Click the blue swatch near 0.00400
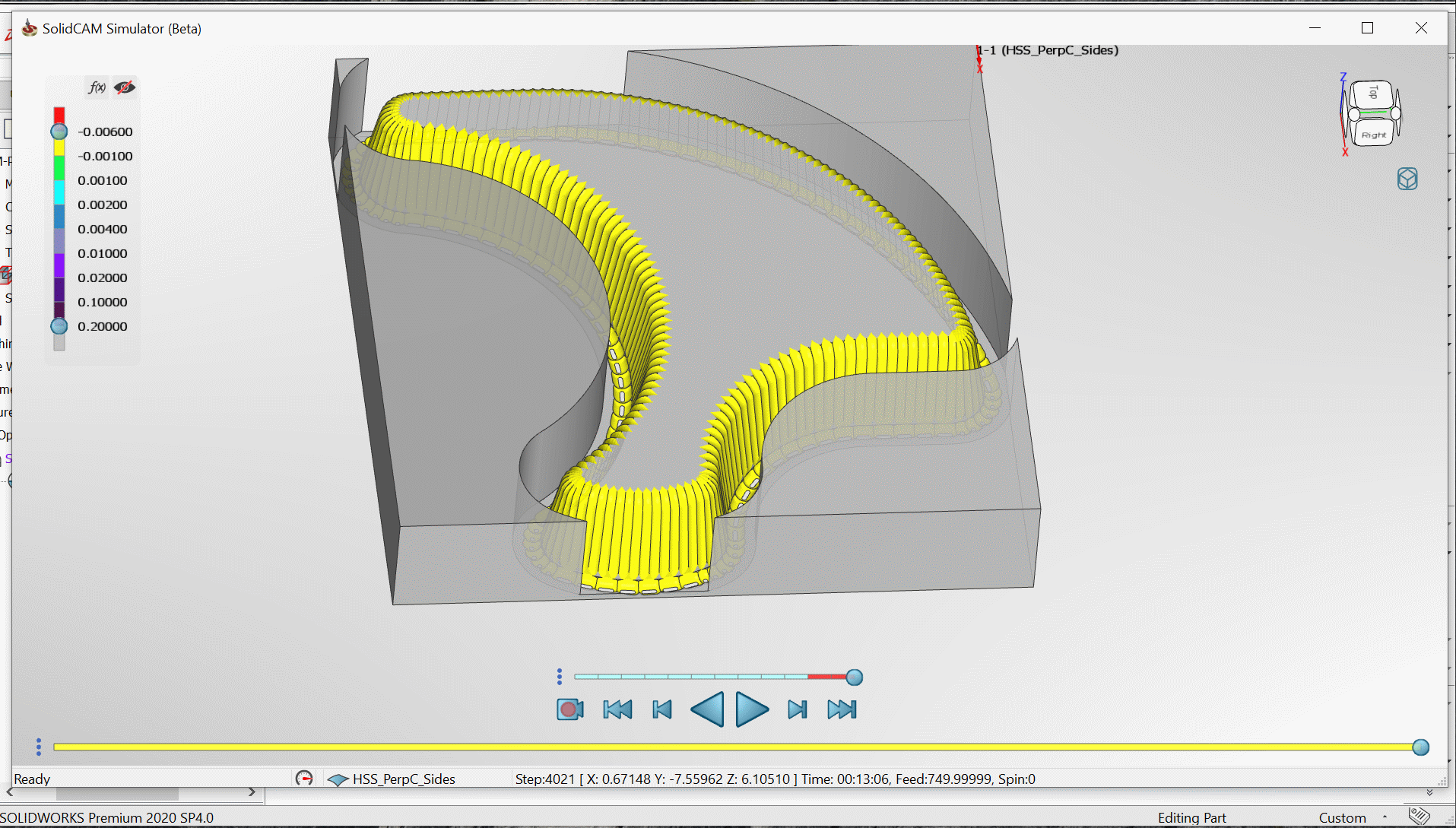Viewport: 1456px width, 828px height. pos(59,217)
